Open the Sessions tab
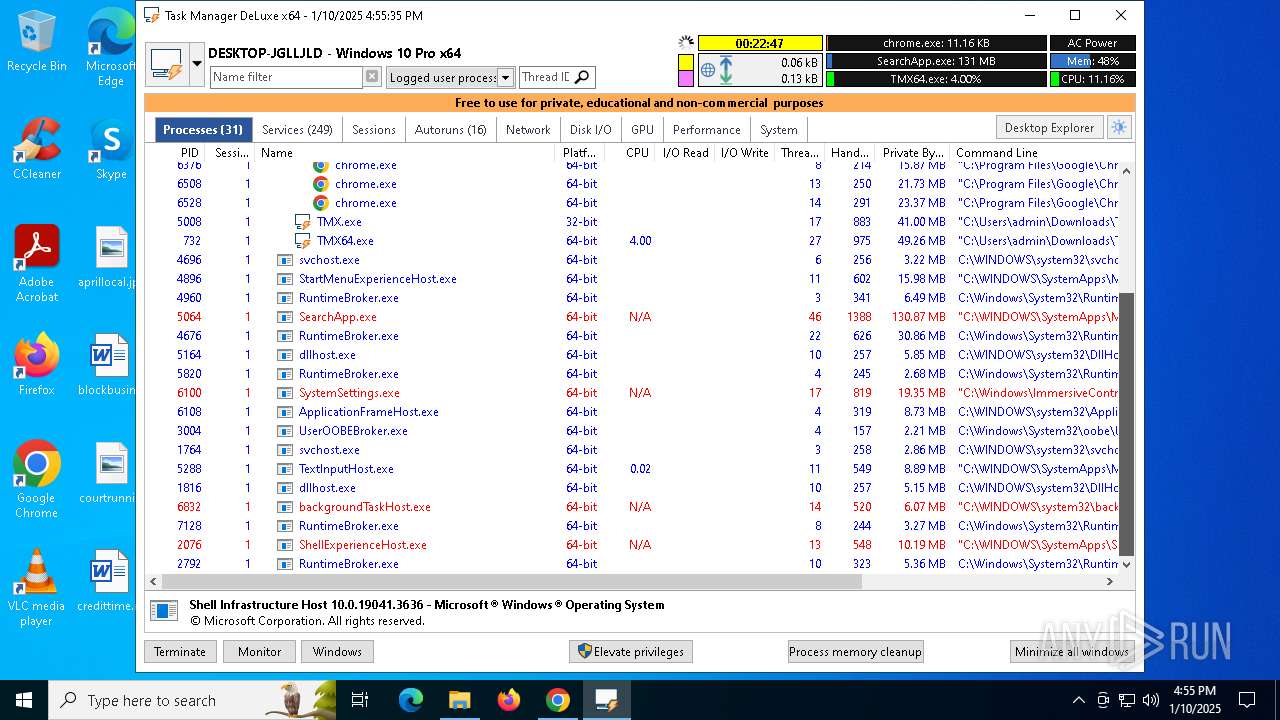 tap(374, 129)
